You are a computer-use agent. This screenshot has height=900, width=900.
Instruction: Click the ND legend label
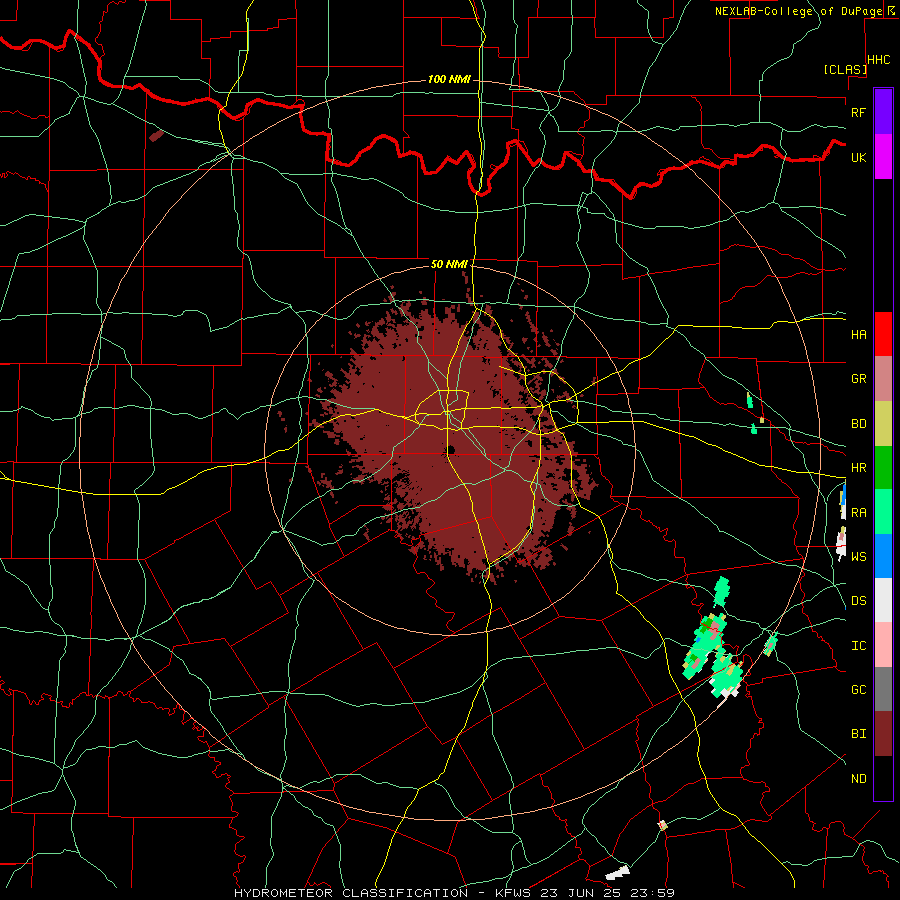click(858, 778)
